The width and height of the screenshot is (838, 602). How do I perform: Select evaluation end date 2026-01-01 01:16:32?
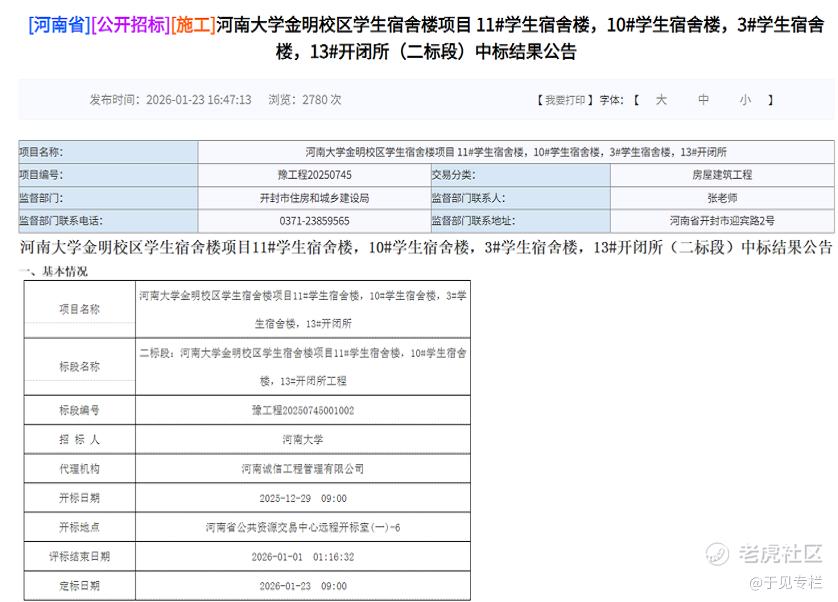(x=303, y=557)
